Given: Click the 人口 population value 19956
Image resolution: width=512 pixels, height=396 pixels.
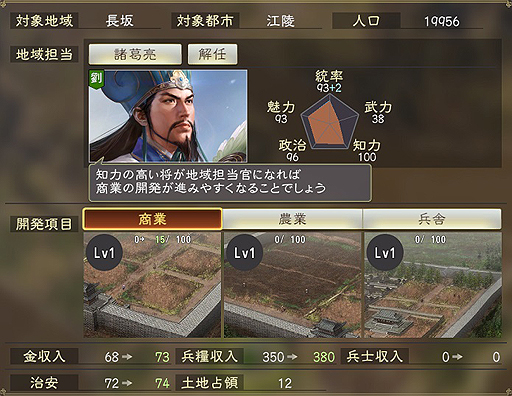Looking at the screenshot, I should (x=442, y=21).
